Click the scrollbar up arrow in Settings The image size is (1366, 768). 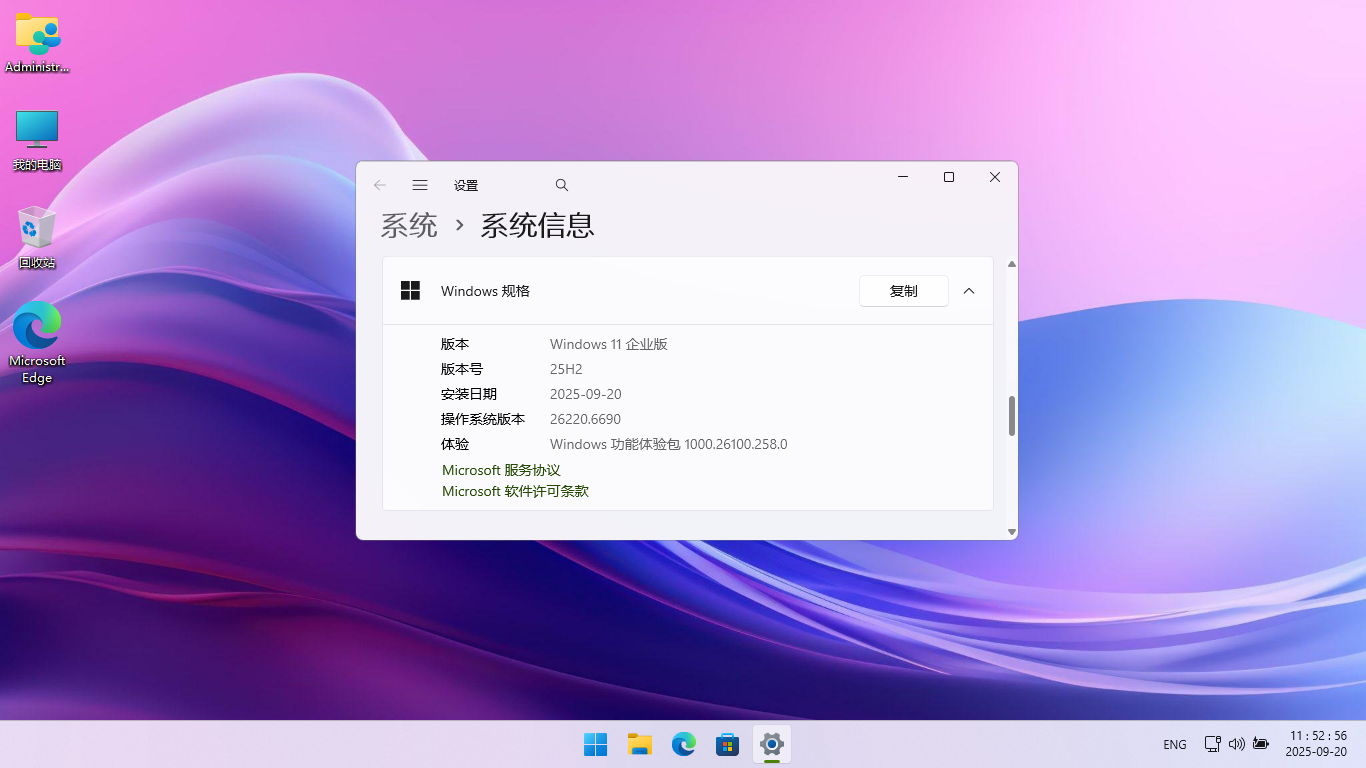click(x=1012, y=264)
